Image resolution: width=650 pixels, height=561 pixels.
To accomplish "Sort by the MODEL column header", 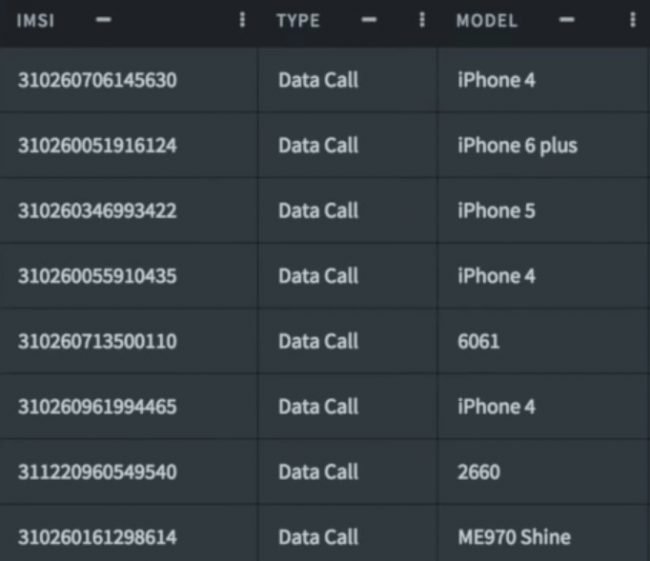I will pyautogui.click(x=487, y=21).
